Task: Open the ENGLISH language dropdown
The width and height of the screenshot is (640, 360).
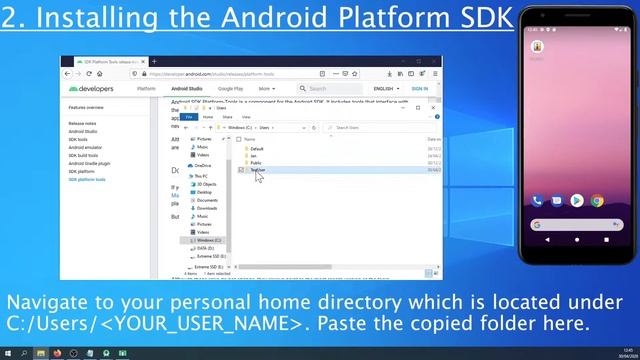Action: click(x=386, y=89)
